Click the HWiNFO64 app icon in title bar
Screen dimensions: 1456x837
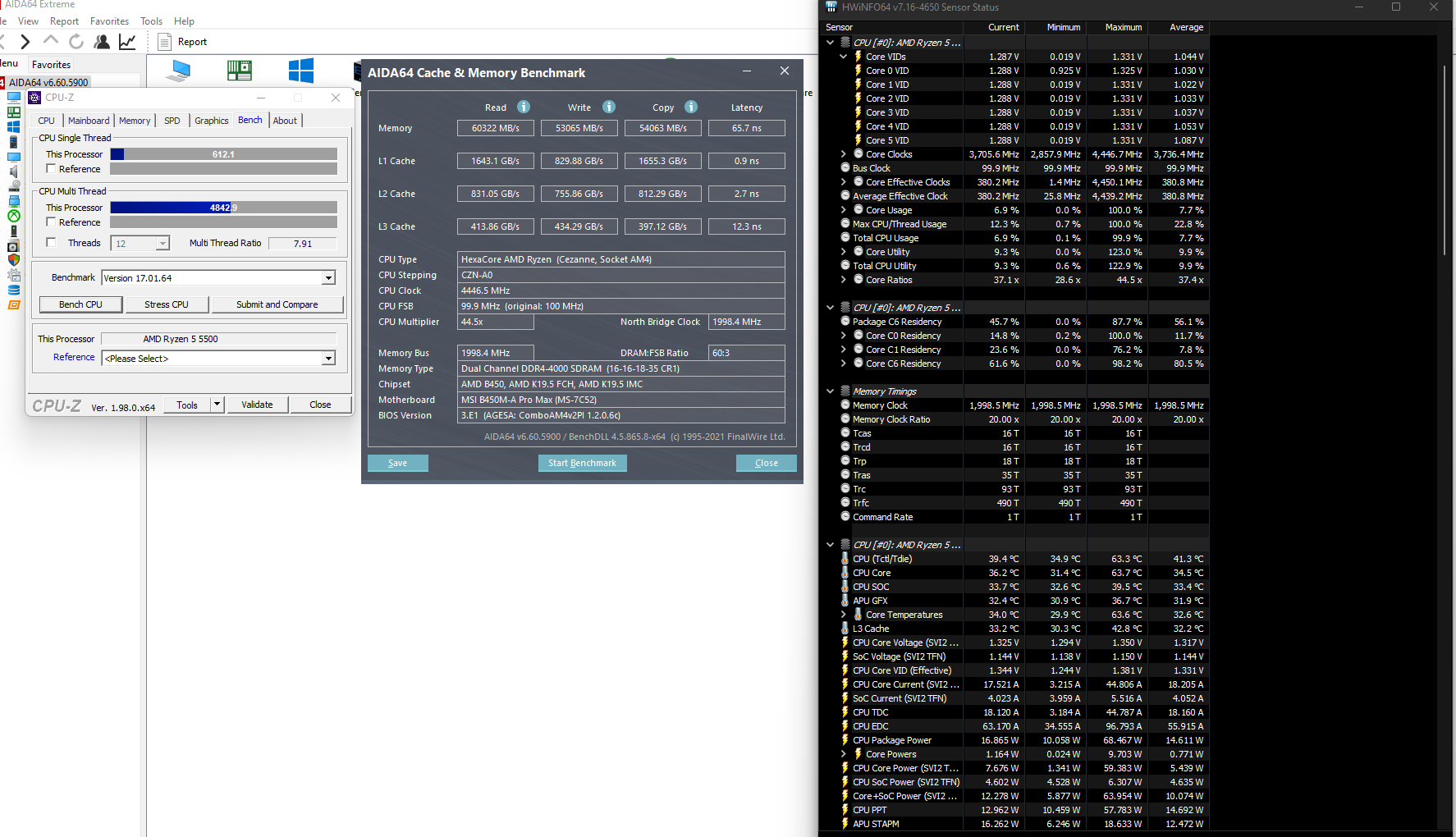click(831, 7)
